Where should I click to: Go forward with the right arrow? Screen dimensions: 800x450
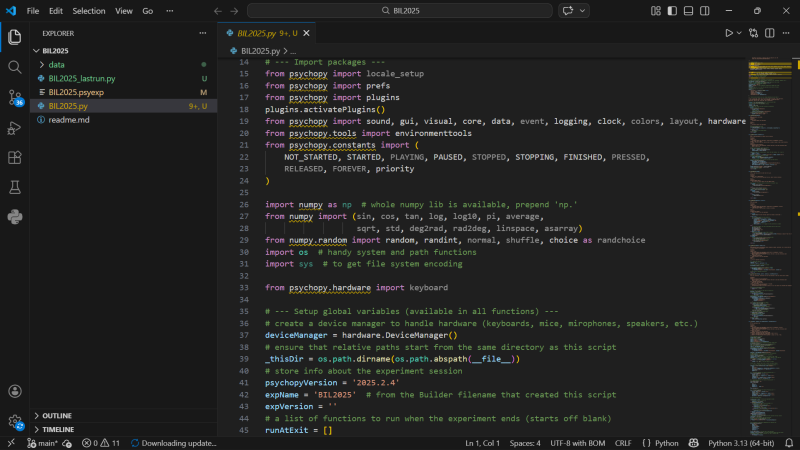coord(234,11)
